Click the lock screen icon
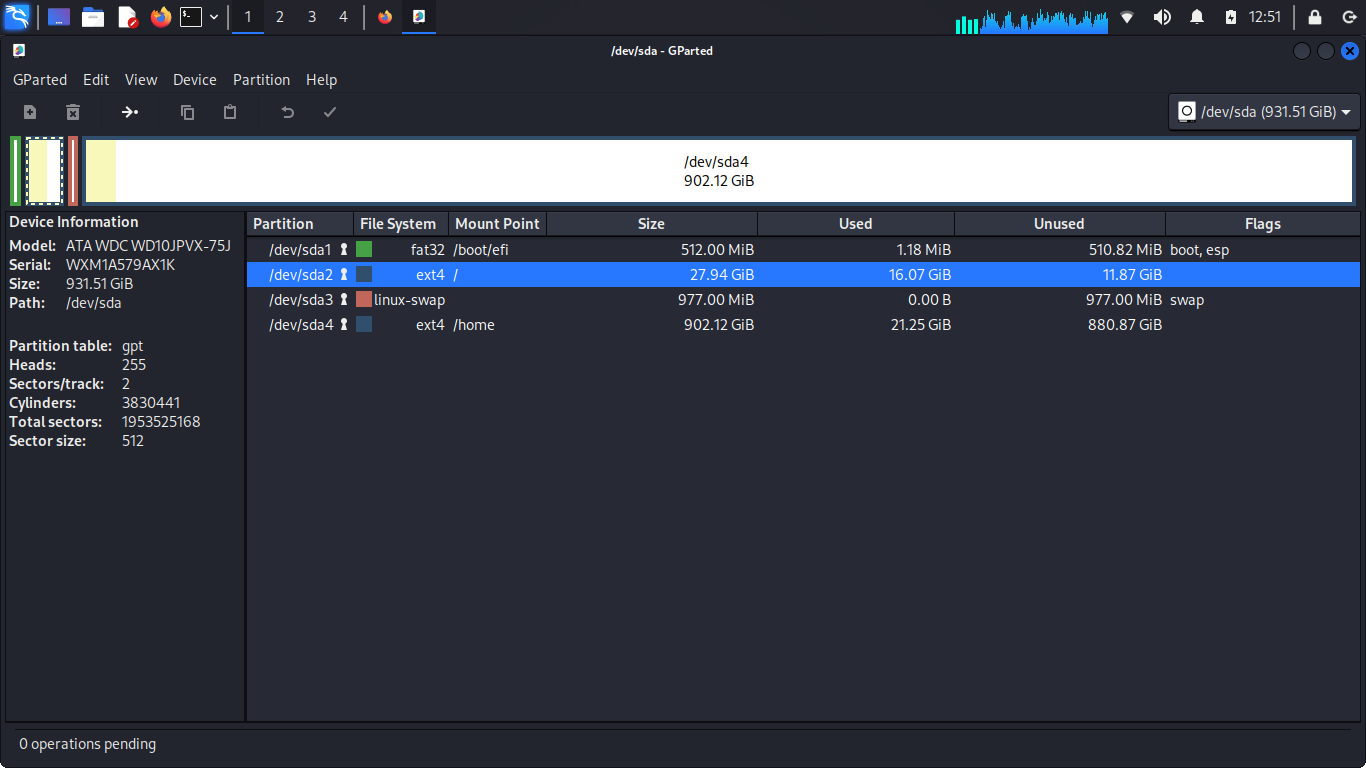Screen dimensions: 1366x768 click(x=1315, y=17)
